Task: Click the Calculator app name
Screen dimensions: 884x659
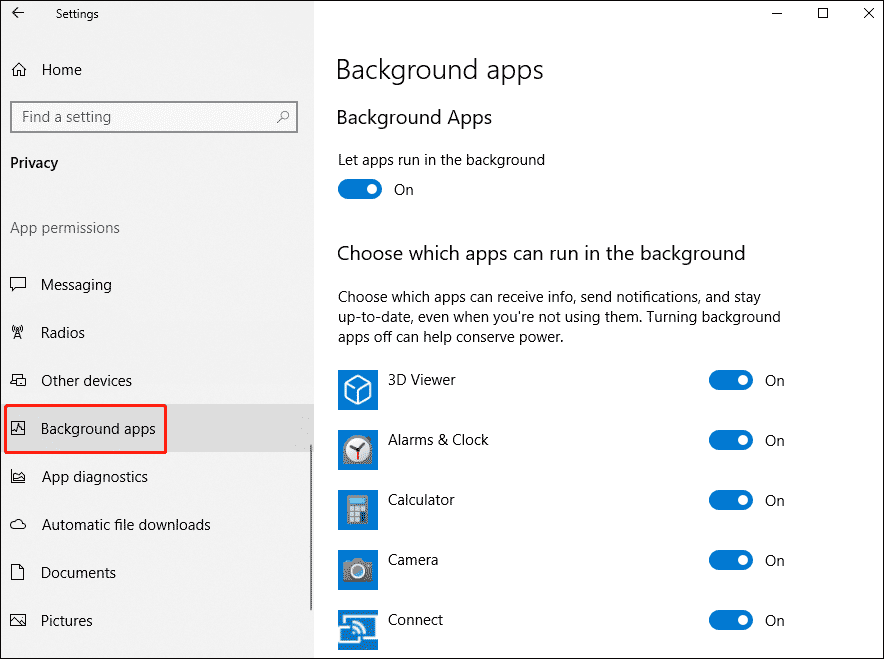Action: point(421,500)
